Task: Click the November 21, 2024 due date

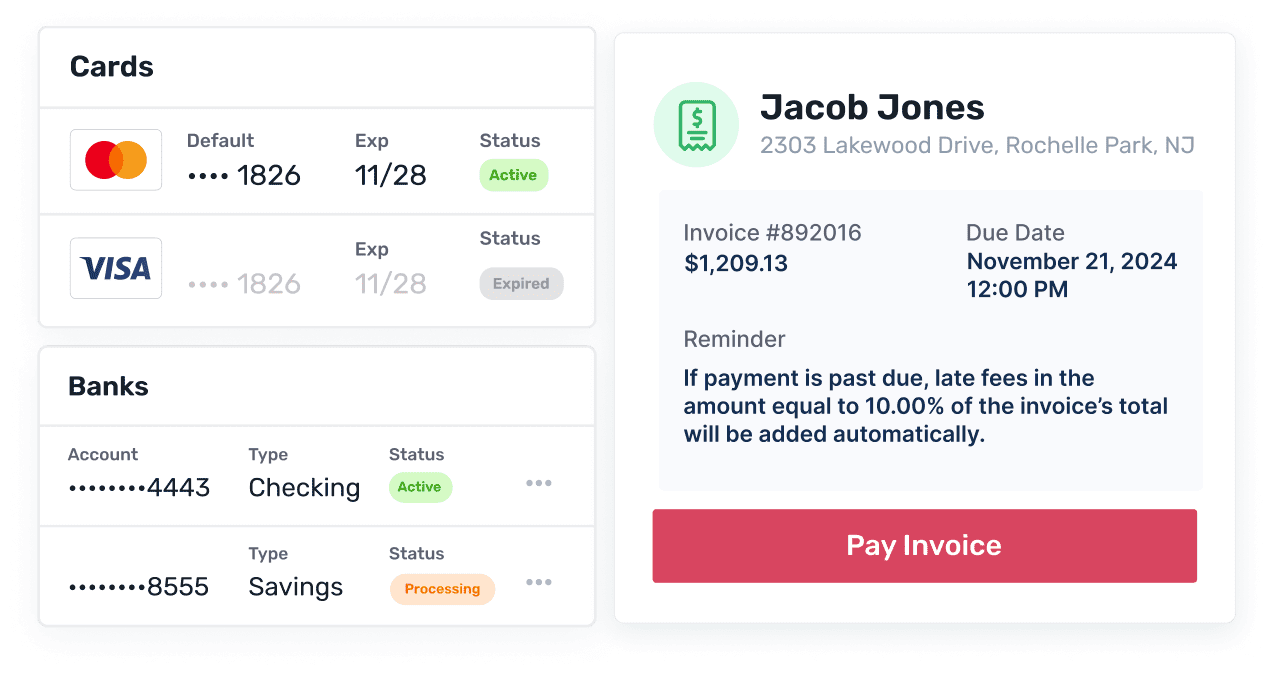Action: [1071, 262]
